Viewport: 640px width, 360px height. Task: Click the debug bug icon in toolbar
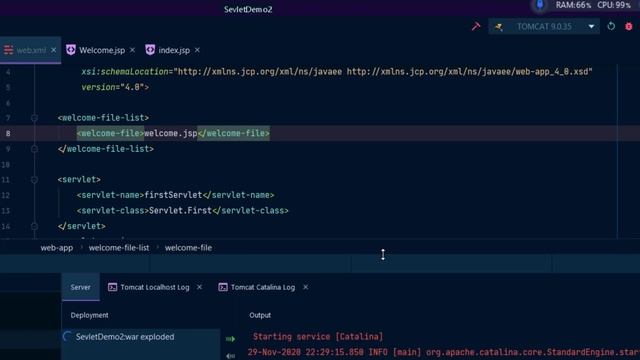tap(629, 27)
